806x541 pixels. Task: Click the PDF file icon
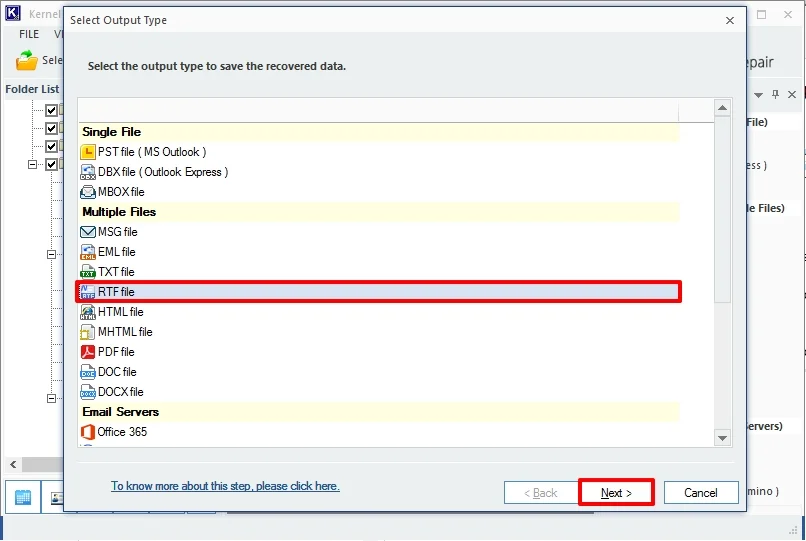click(x=88, y=352)
